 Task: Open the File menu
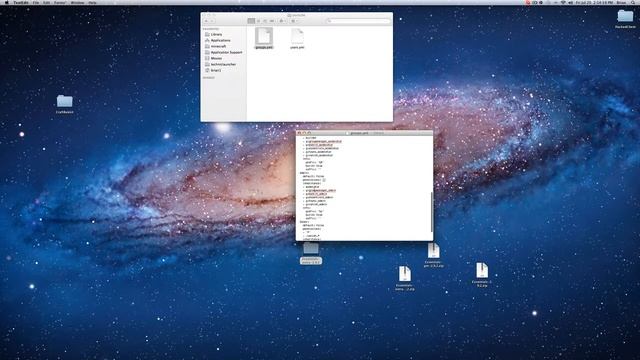click(x=36, y=2)
